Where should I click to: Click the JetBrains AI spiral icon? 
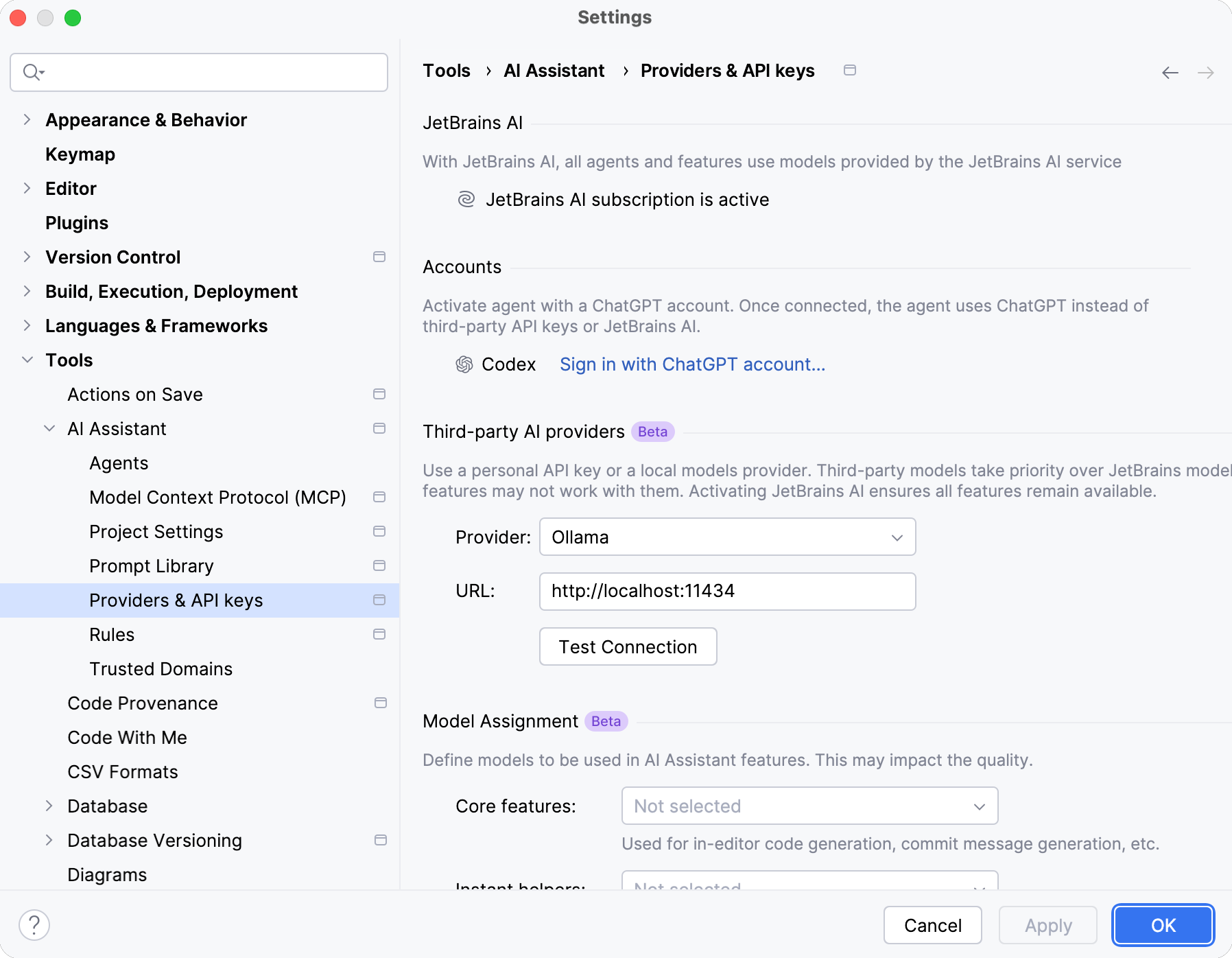click(x=466, y=200)
